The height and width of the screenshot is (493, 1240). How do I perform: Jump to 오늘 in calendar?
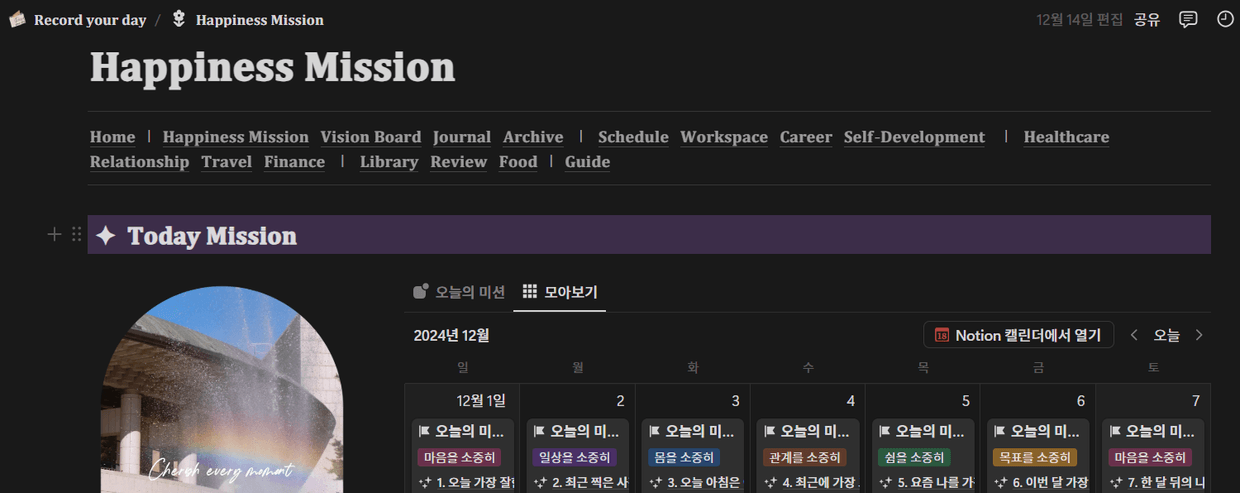pos(1166,335)
